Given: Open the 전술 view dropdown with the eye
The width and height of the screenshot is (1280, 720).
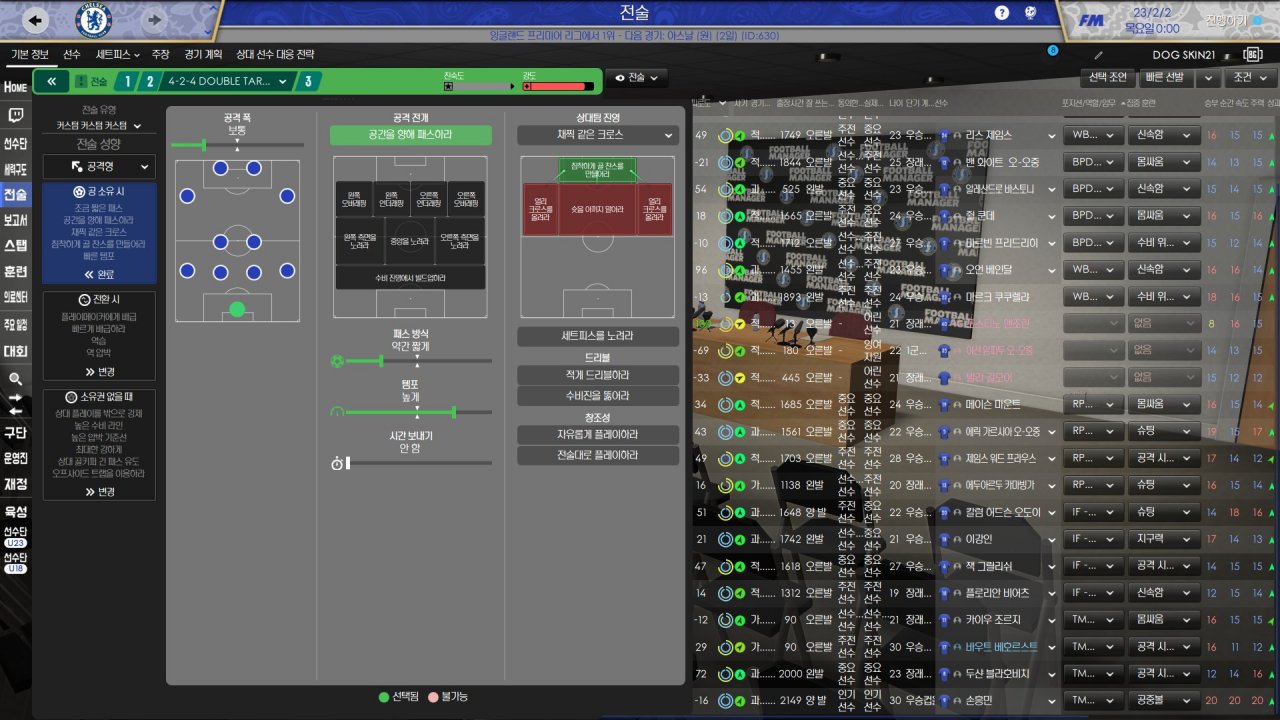Looking at the screenshot, I should (x=637, y=78).
